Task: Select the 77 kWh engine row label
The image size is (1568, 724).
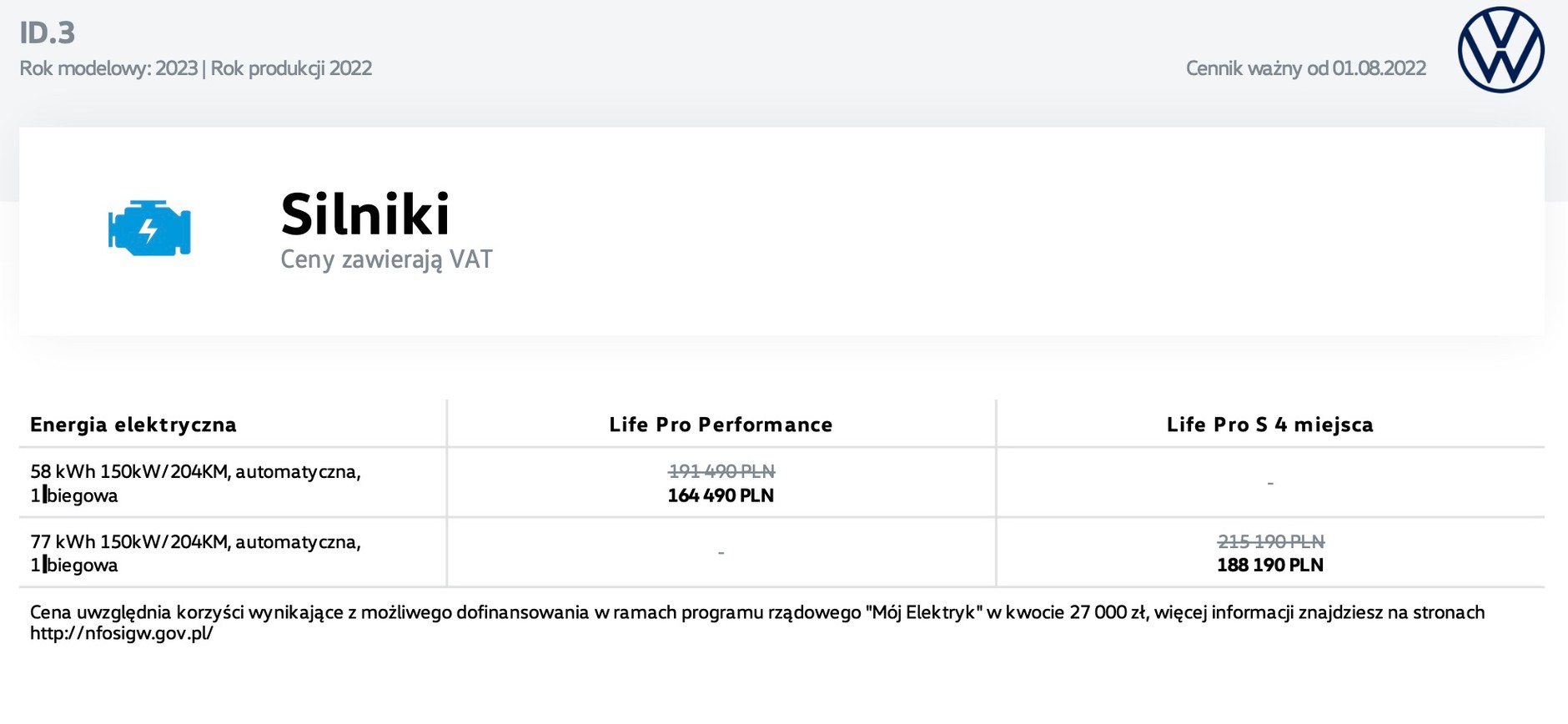Action: tap(195, 553)
